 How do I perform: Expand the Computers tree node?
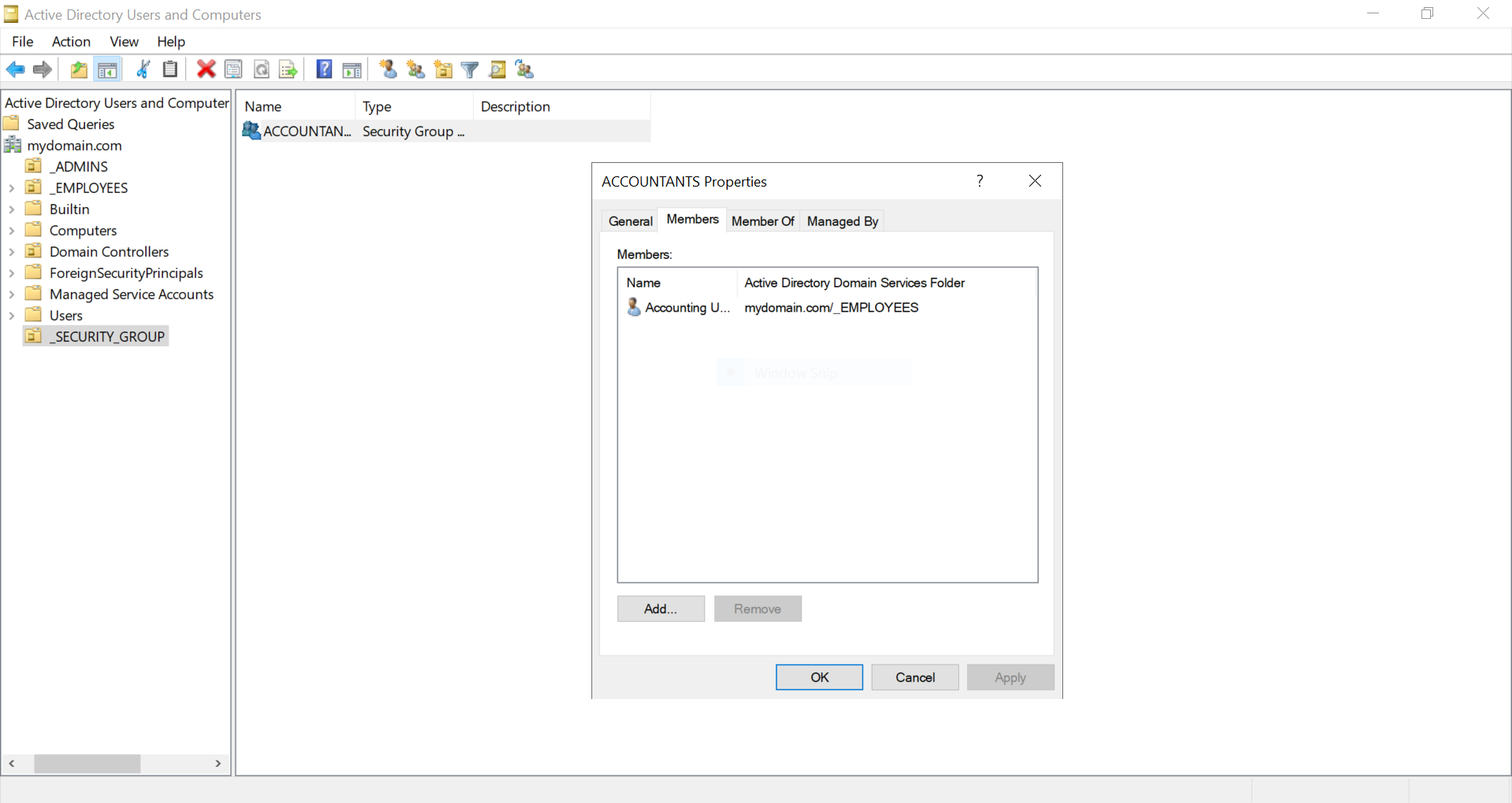coord(11,231)
